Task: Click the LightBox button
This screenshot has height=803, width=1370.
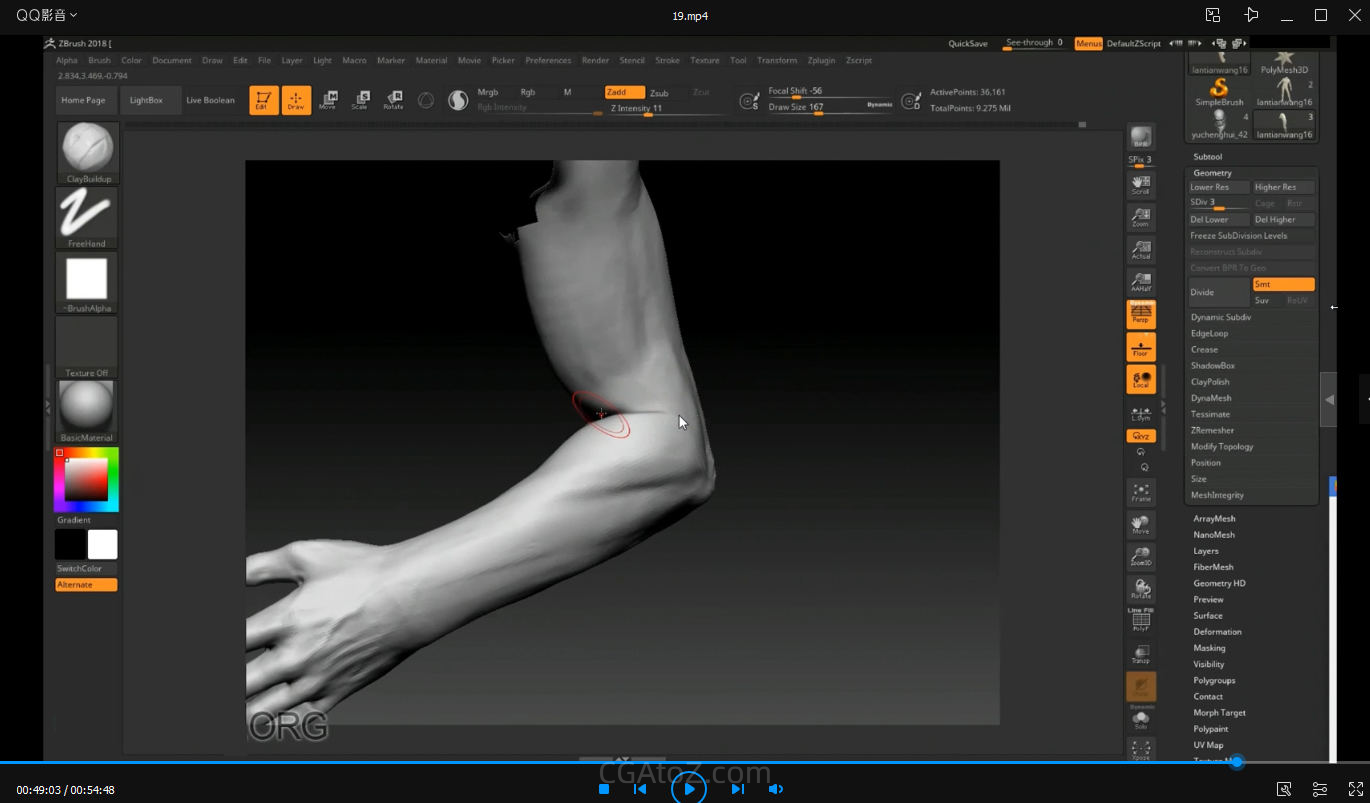Action: pos(146,100)
